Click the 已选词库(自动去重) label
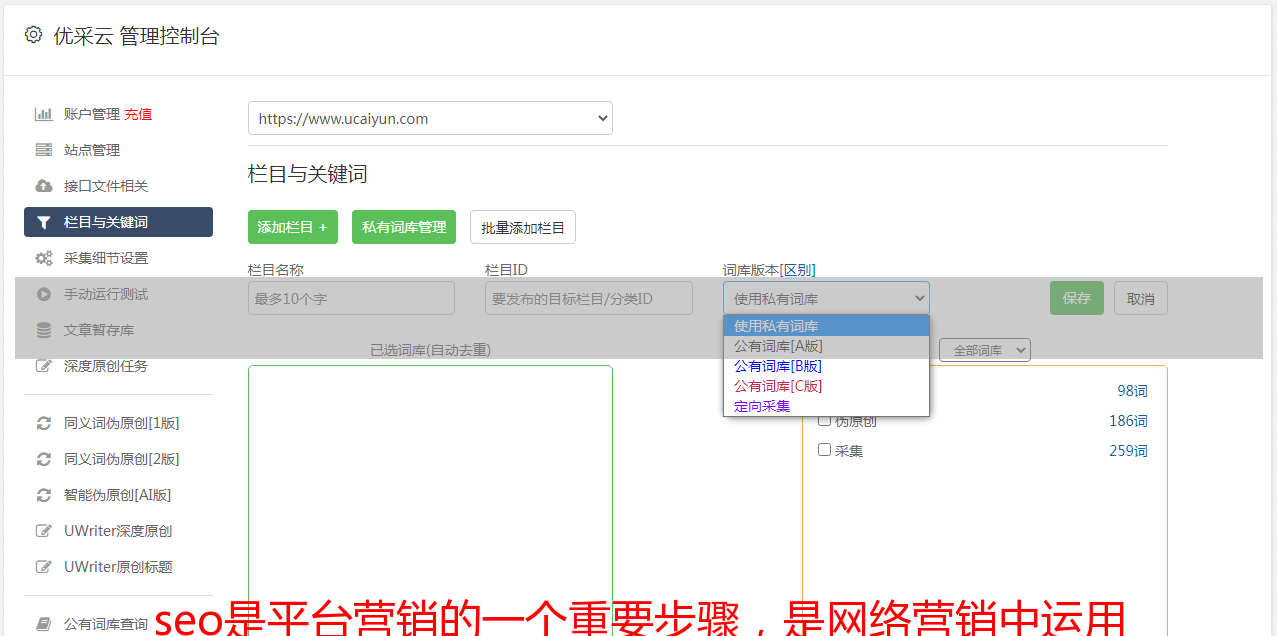1277x636 pixels. pyautogui.click(x=430, y=350)
